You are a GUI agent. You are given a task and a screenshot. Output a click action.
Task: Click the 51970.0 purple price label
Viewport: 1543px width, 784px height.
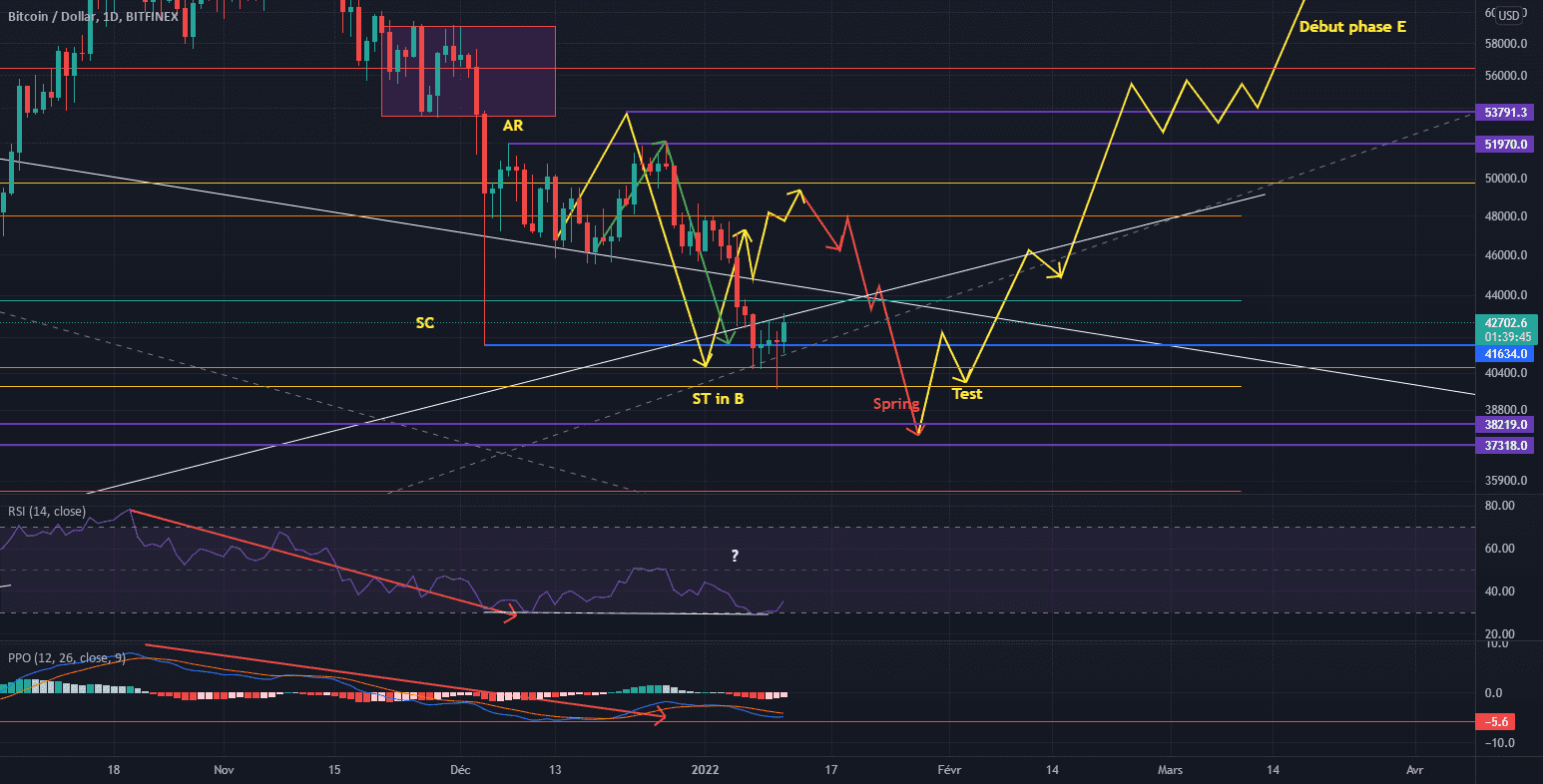(1505, 145)
